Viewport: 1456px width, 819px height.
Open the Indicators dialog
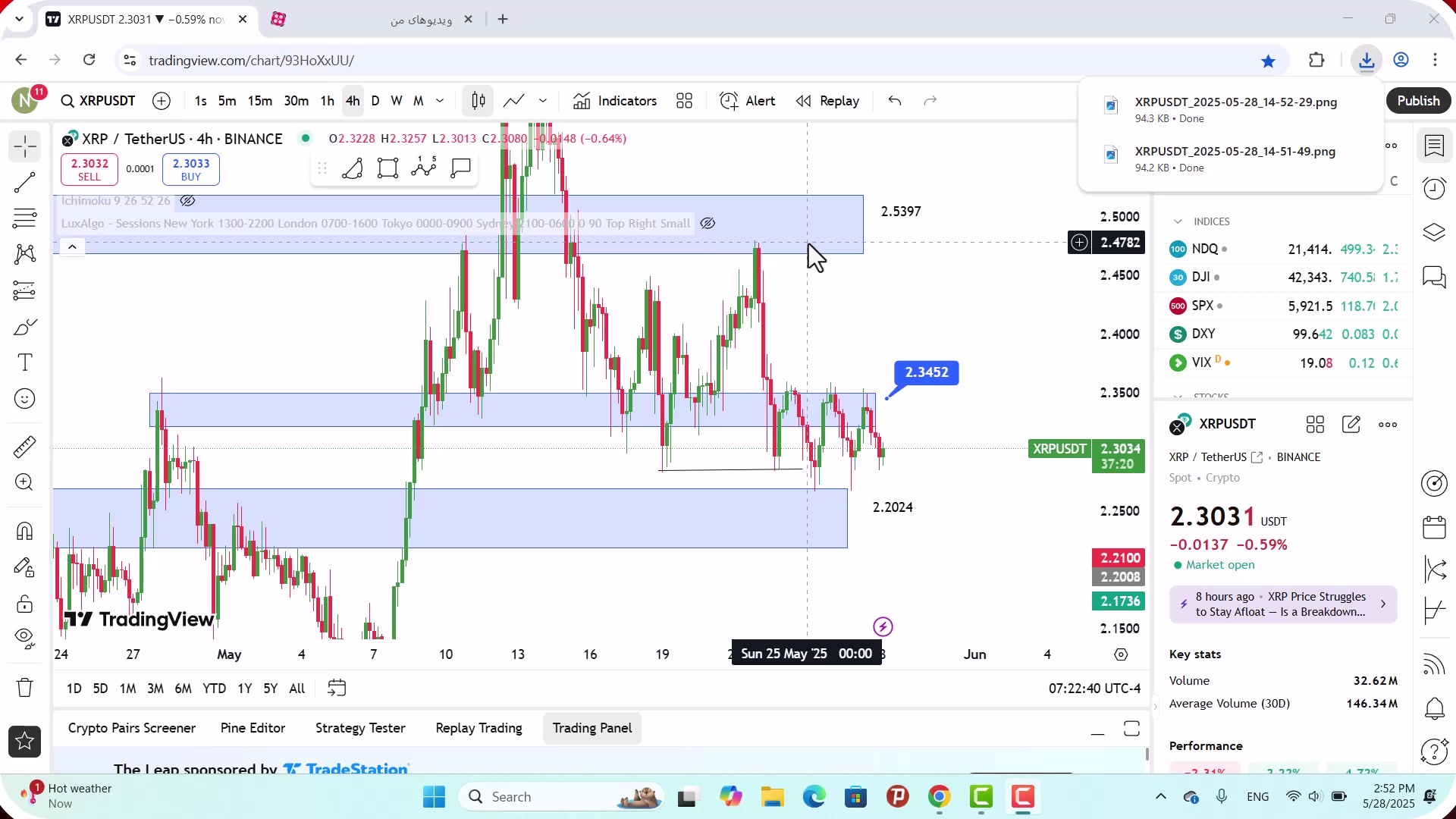(x=615, y=101)
